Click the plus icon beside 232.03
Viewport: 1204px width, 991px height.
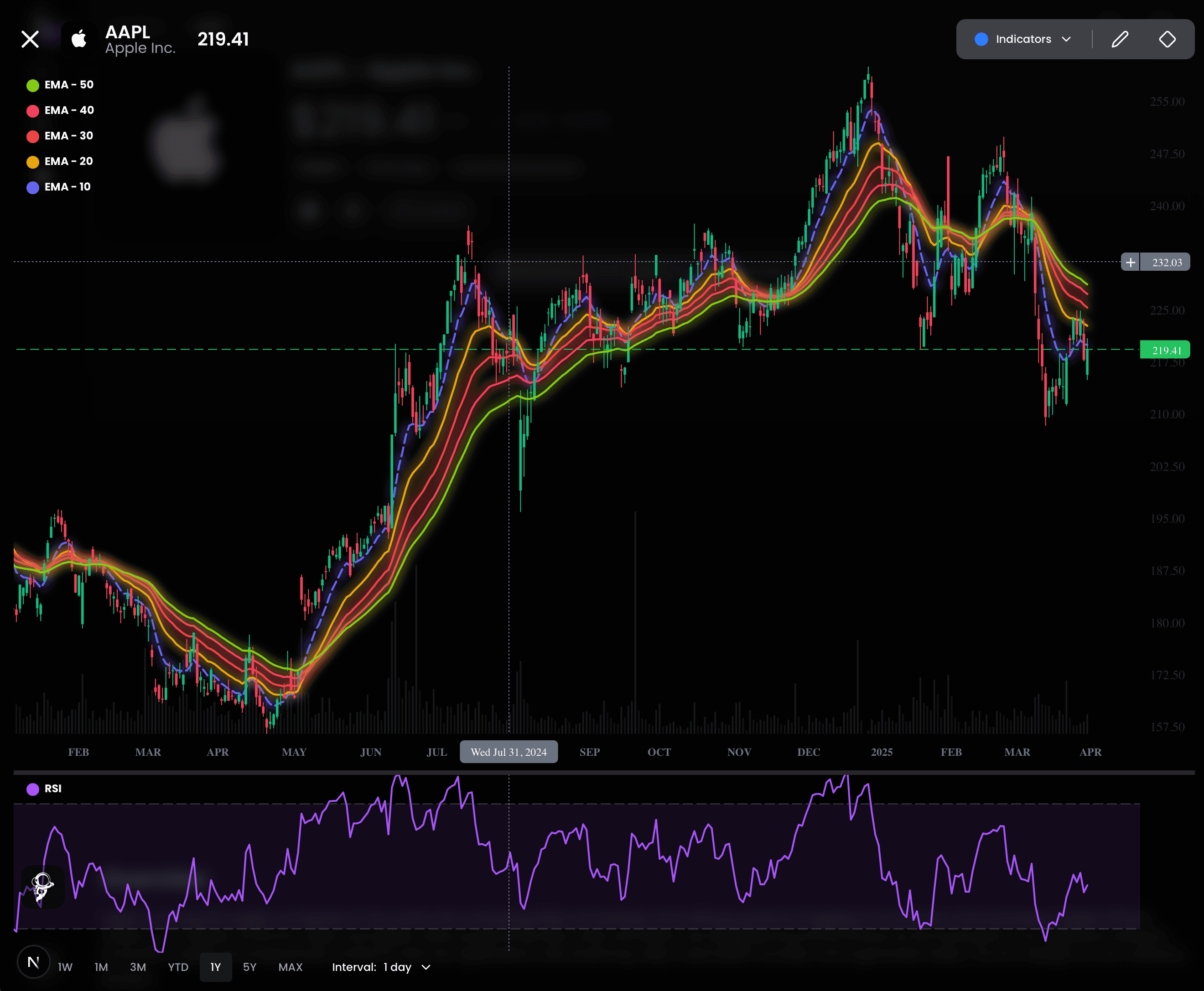pos(1130,262)
